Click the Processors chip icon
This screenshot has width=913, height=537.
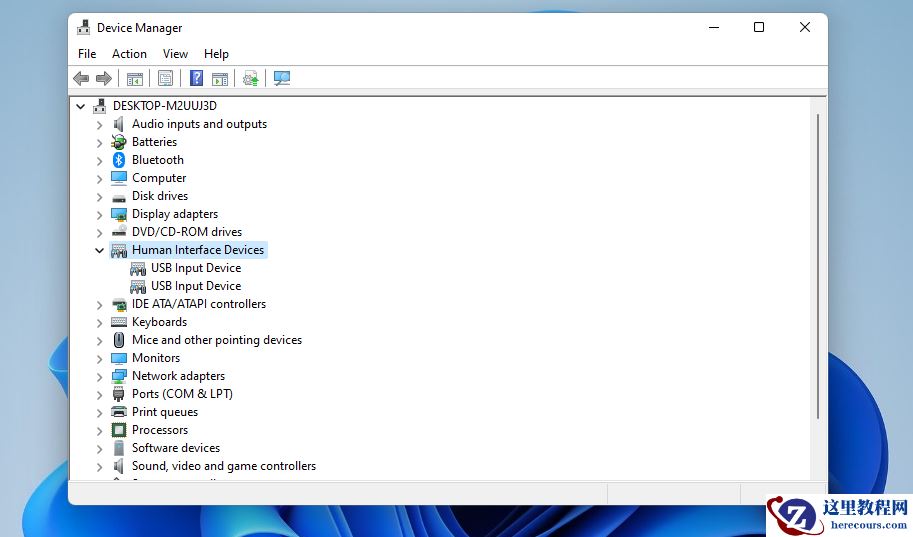(x=119, y=430)
